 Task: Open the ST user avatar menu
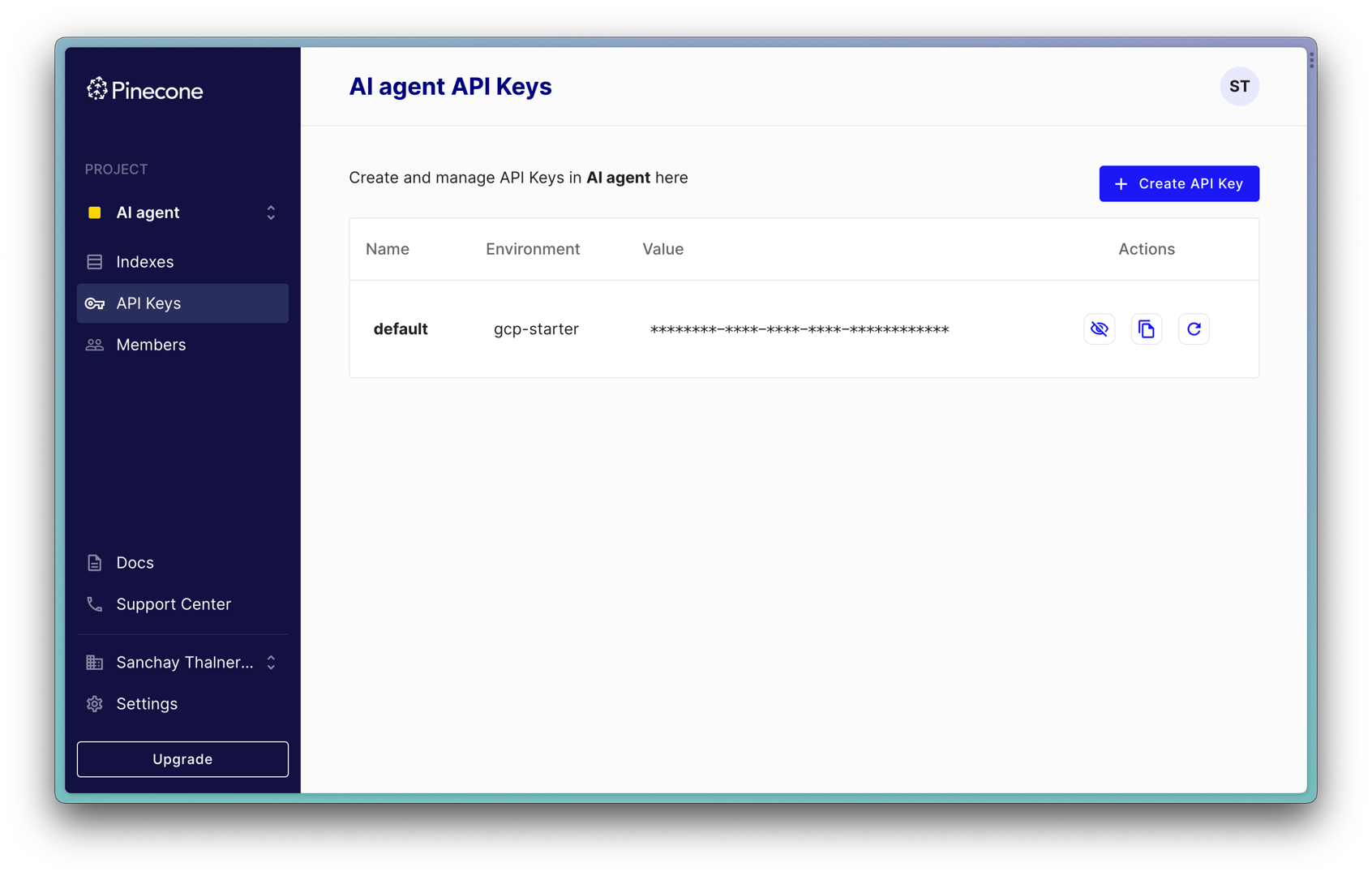(1239, 87)
